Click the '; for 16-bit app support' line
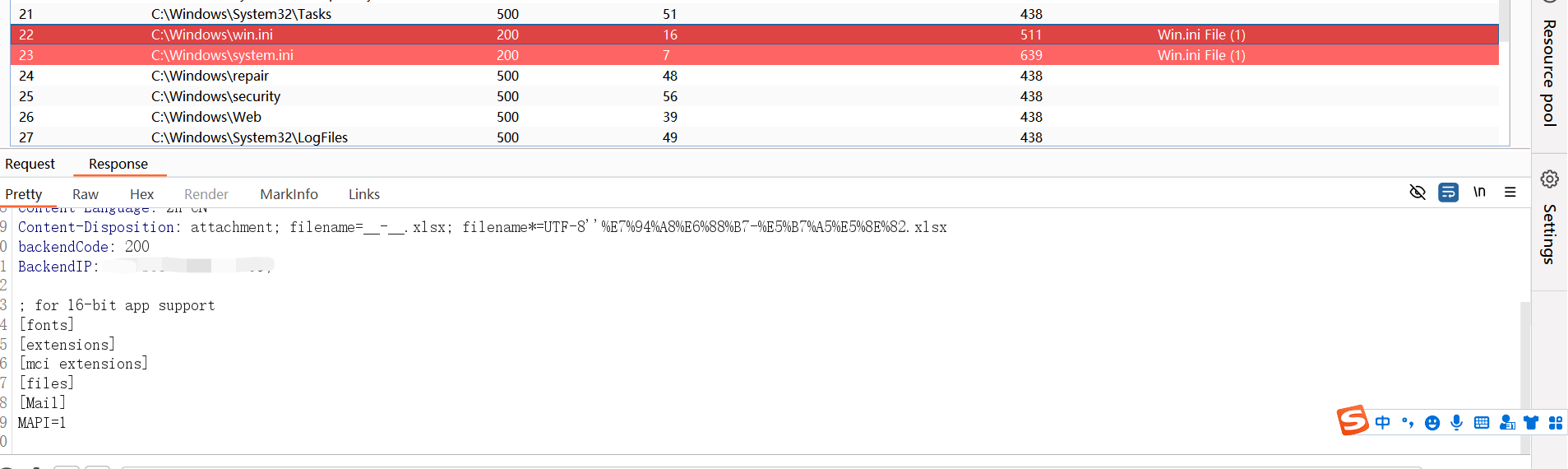 click(116, 305)
